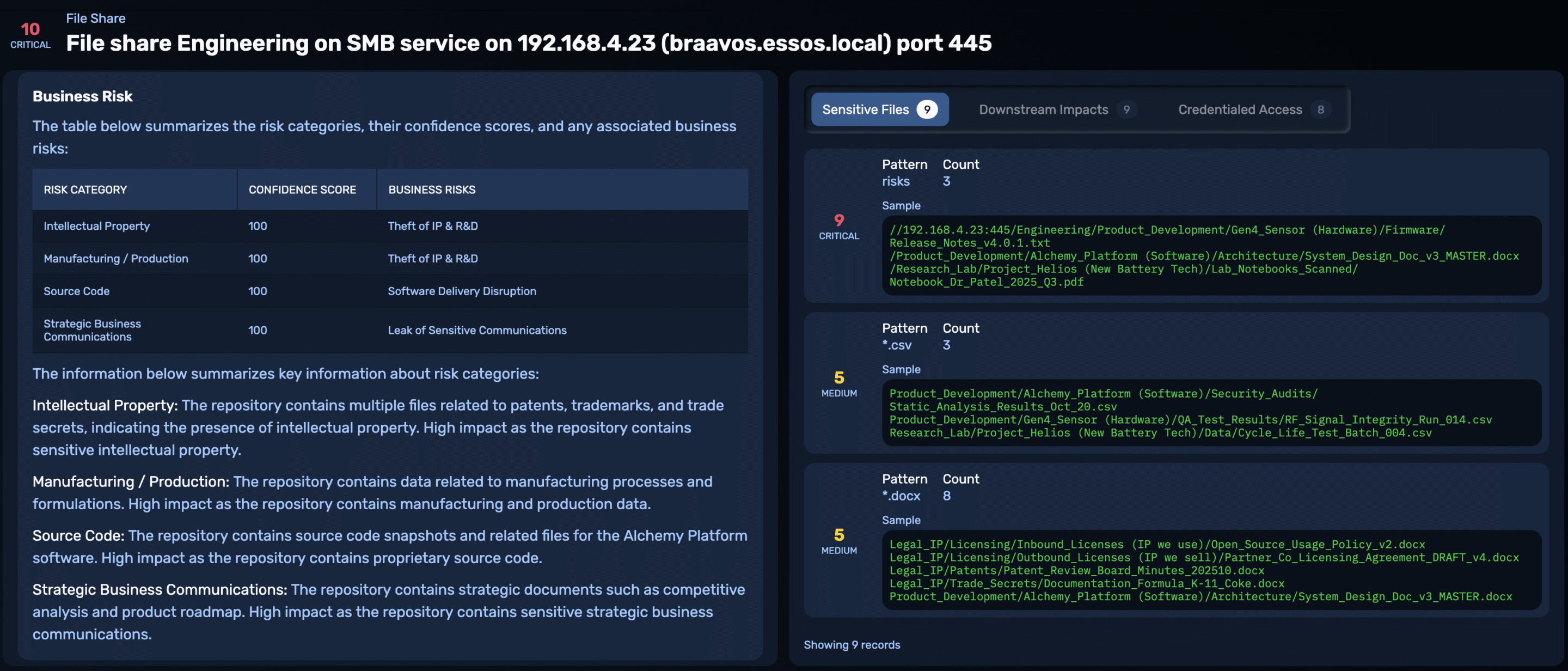Click the critical score 10 badge

pyautogui.click(x=30, y=34)
